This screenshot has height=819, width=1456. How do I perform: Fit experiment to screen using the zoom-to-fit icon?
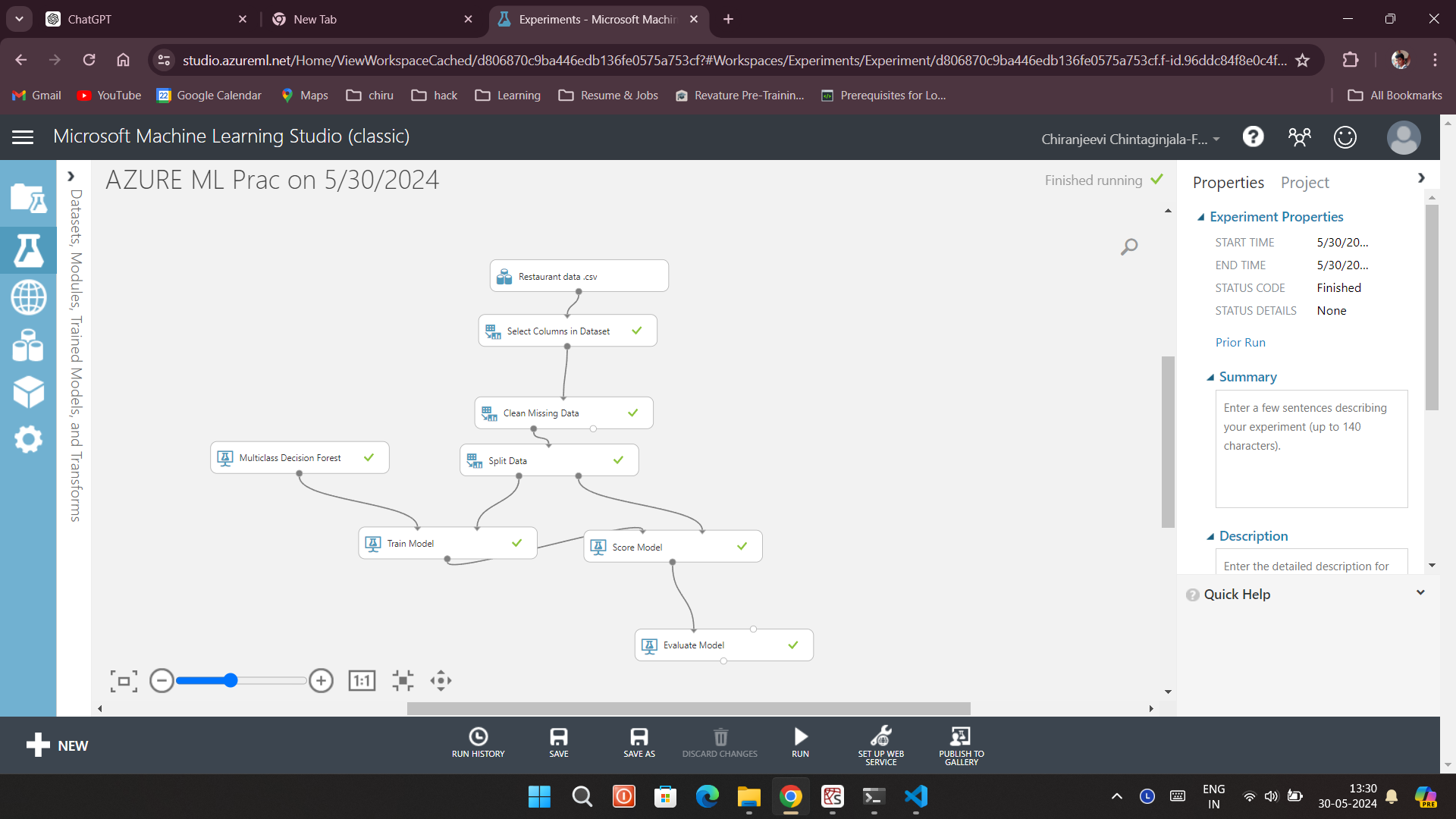click(x=124, y=681)
